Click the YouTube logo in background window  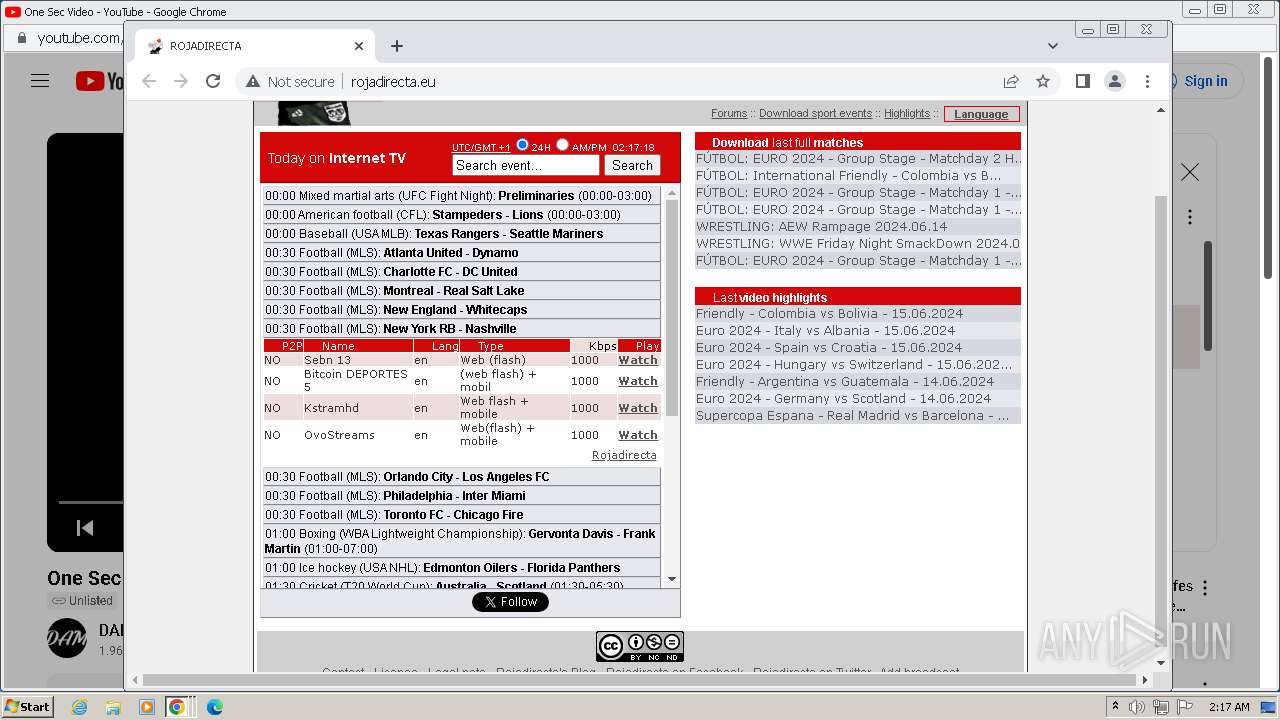[x=99, y=82]
